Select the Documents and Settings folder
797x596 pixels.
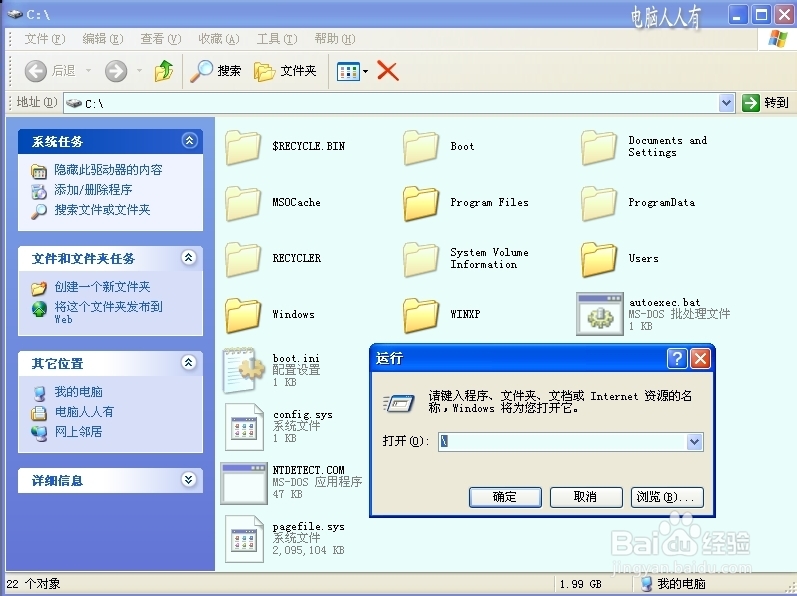click(599, 147)
